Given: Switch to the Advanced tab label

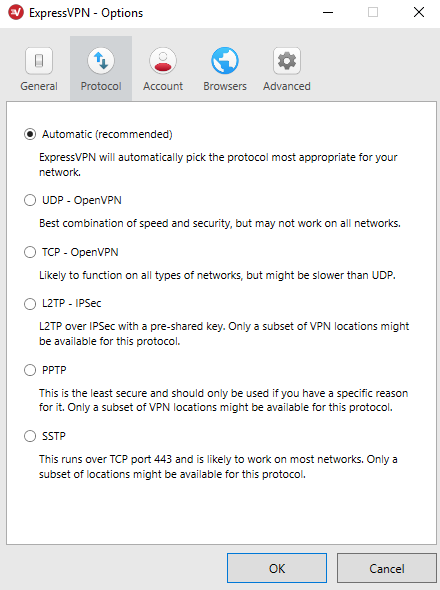Looking at the screenshot, I should coord(287,86).
